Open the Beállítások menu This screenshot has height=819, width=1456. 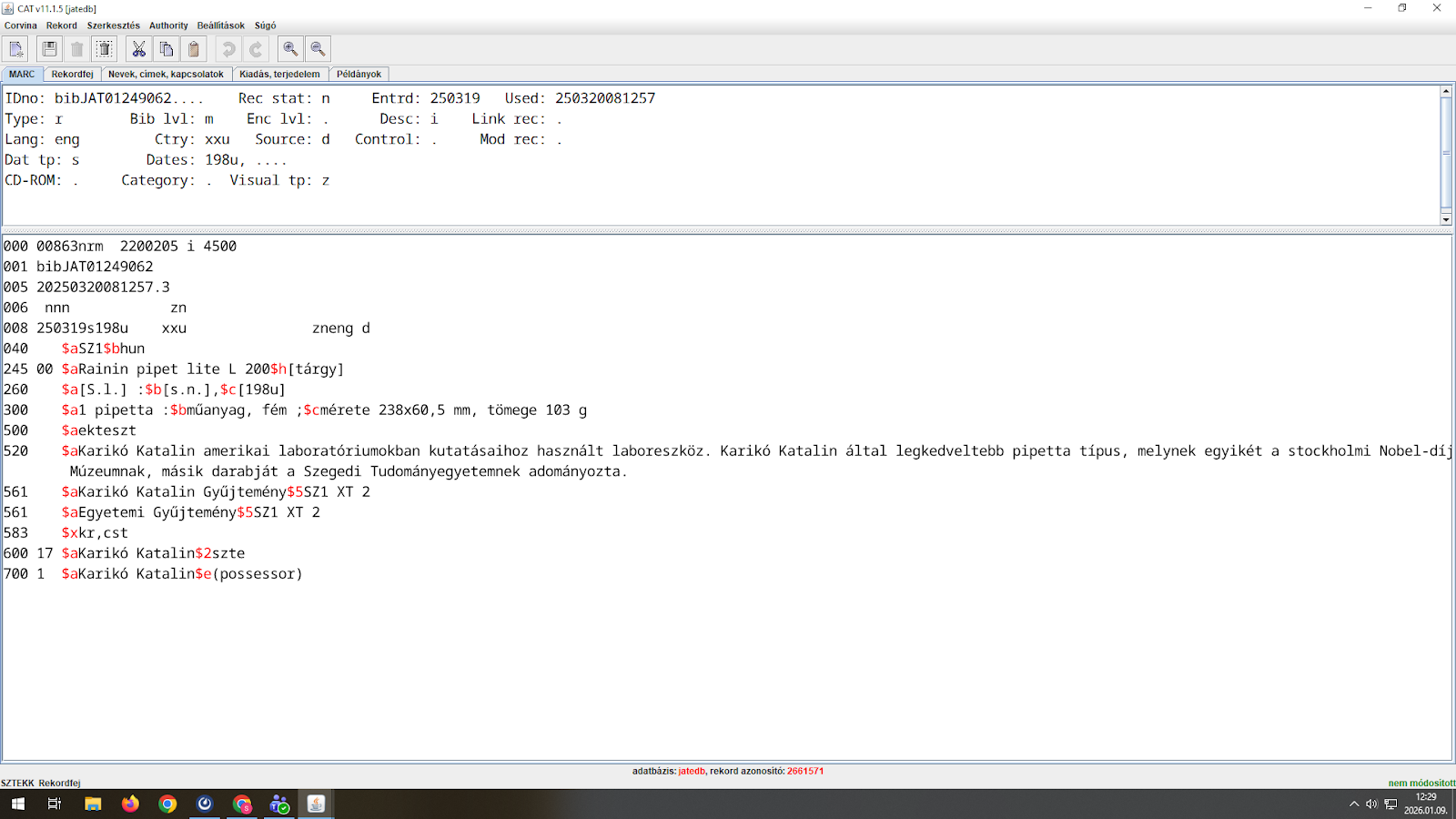coord(220,25)
